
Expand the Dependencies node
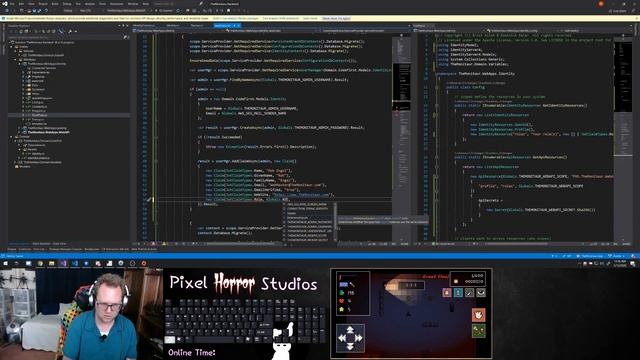click(24, 72)
